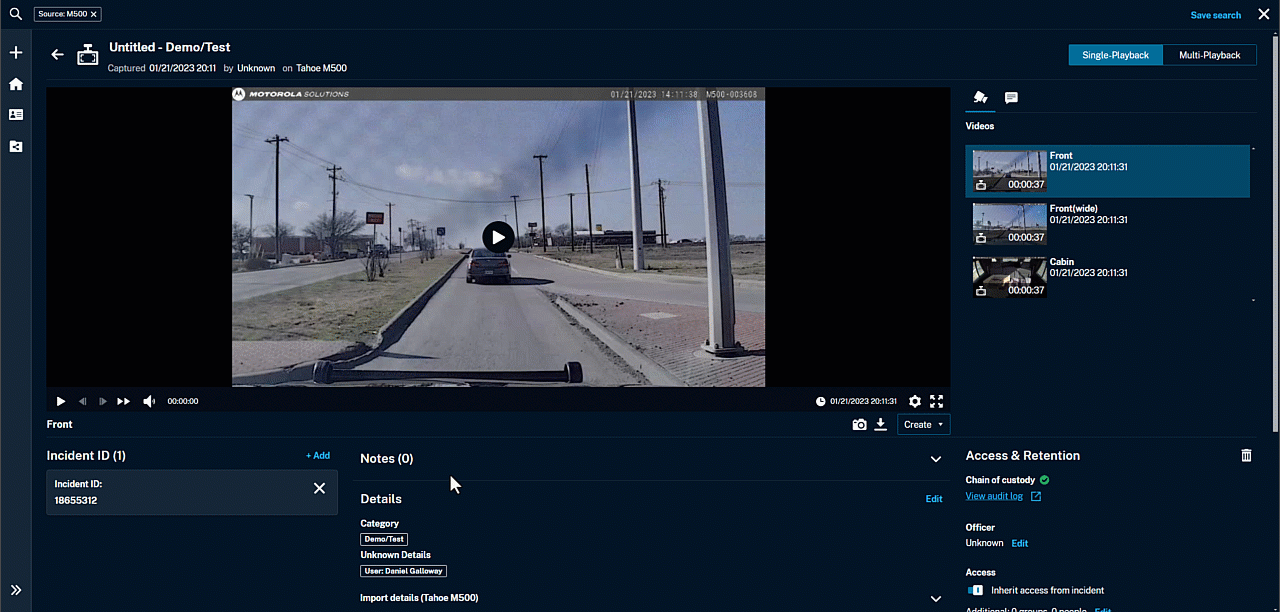This screenshot has height=612, width=1280.
Task: Mute the video volume
Action: [149, 401]
